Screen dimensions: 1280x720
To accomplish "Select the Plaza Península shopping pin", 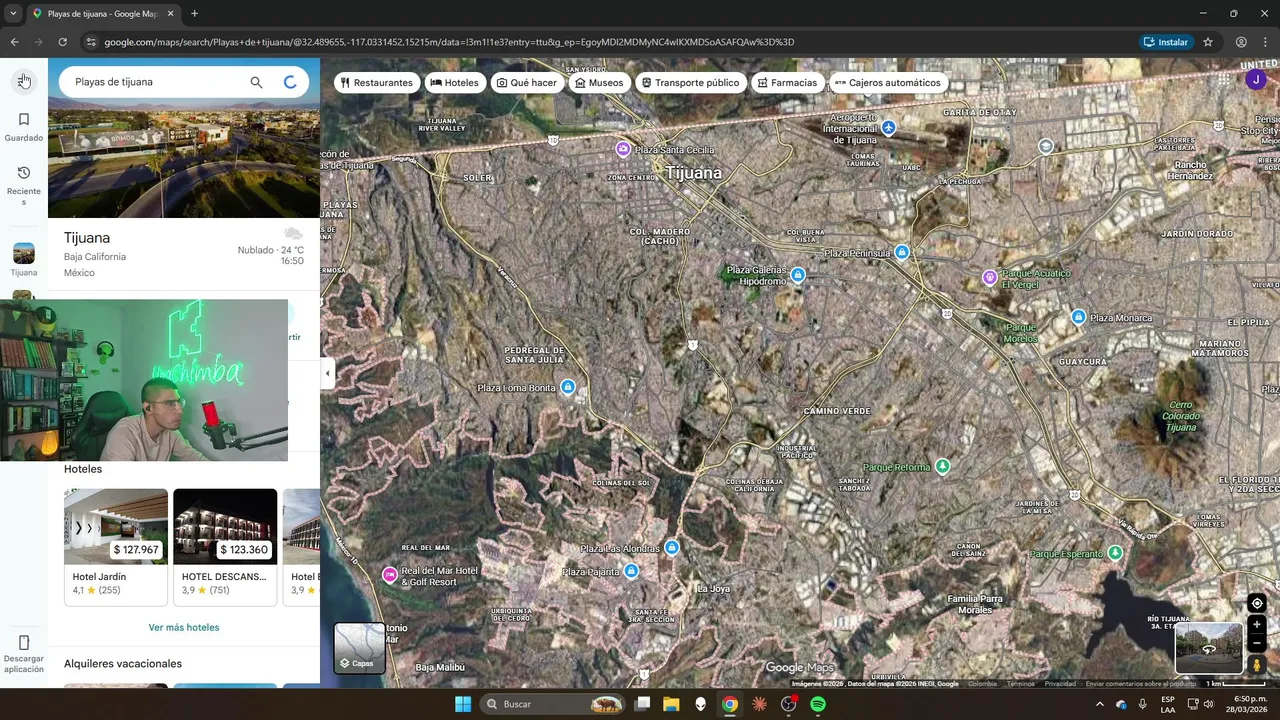I will (902, 252).
